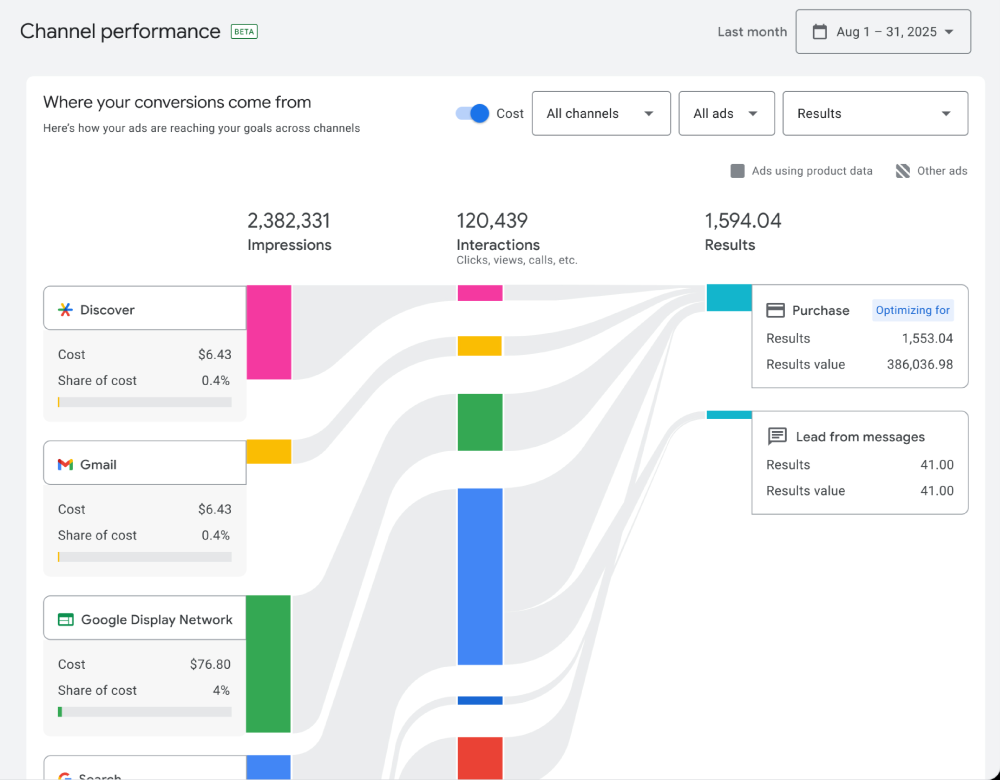
Task: Click the BETA badge next to Channel performance
Action: coord(244,31)
